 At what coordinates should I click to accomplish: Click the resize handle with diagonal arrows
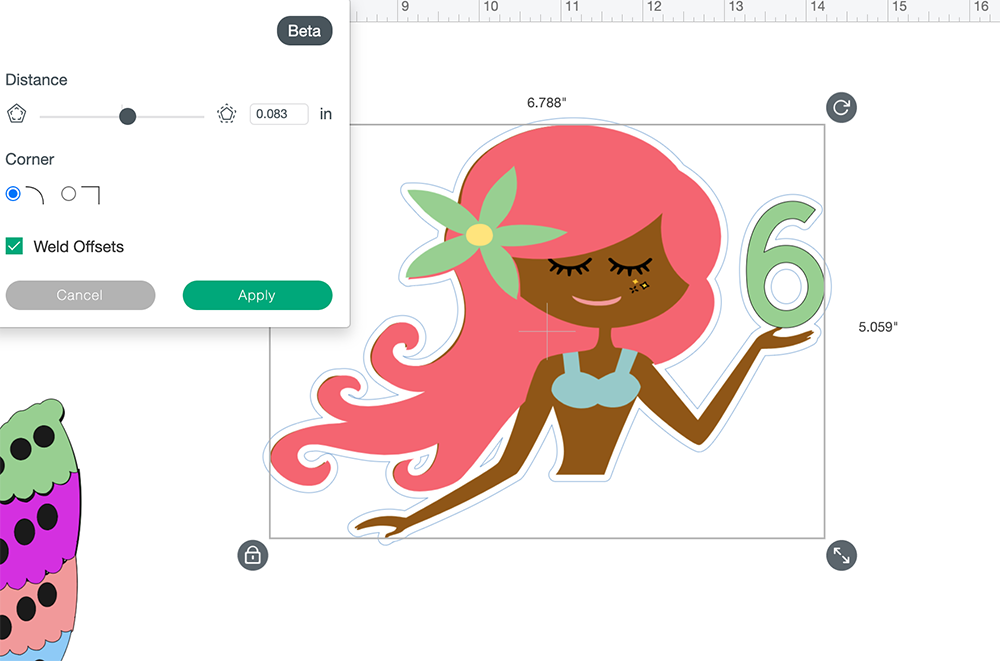coord(842,555)
